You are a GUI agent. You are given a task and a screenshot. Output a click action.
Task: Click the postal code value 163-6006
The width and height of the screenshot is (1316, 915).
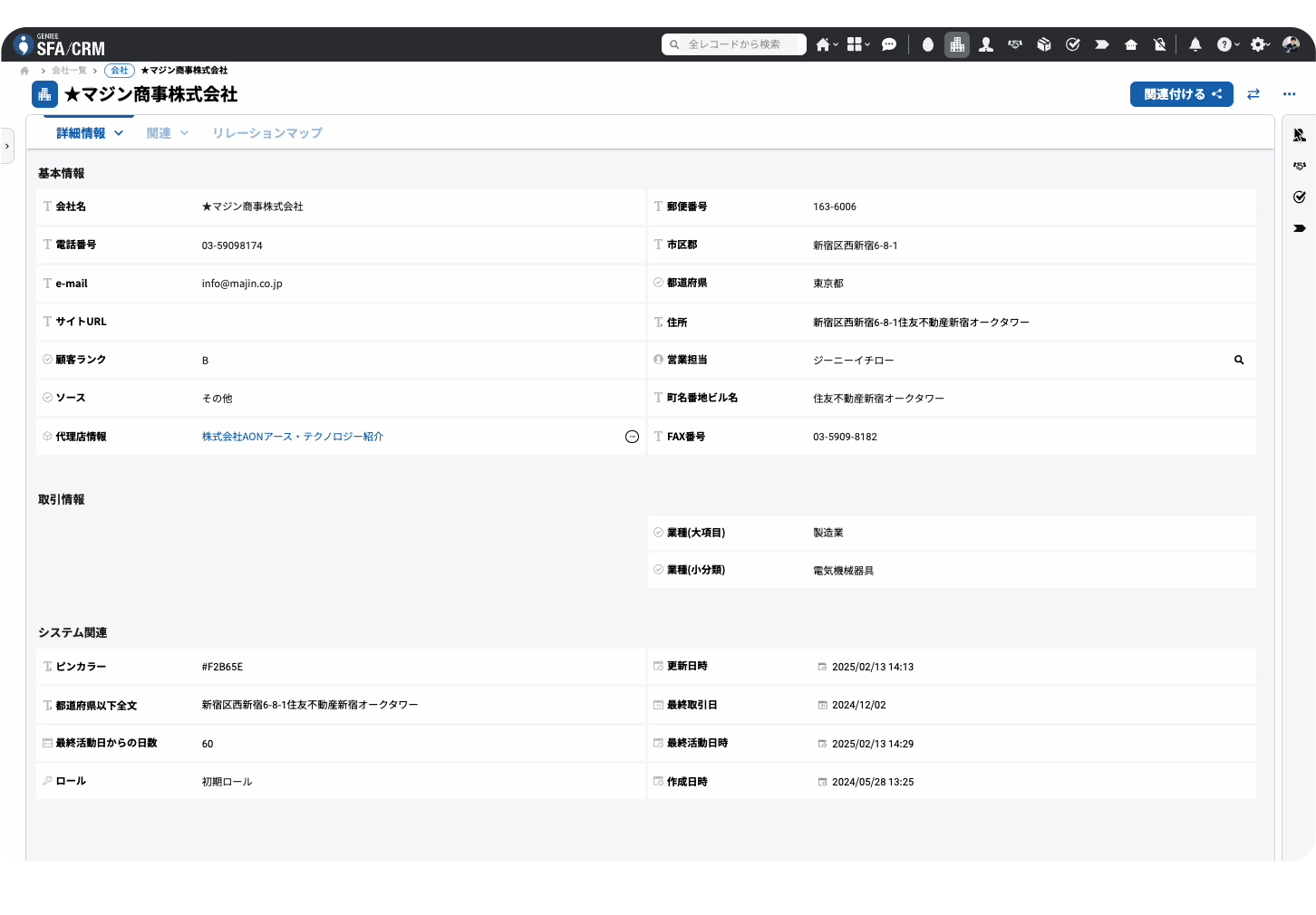(835, 207)
